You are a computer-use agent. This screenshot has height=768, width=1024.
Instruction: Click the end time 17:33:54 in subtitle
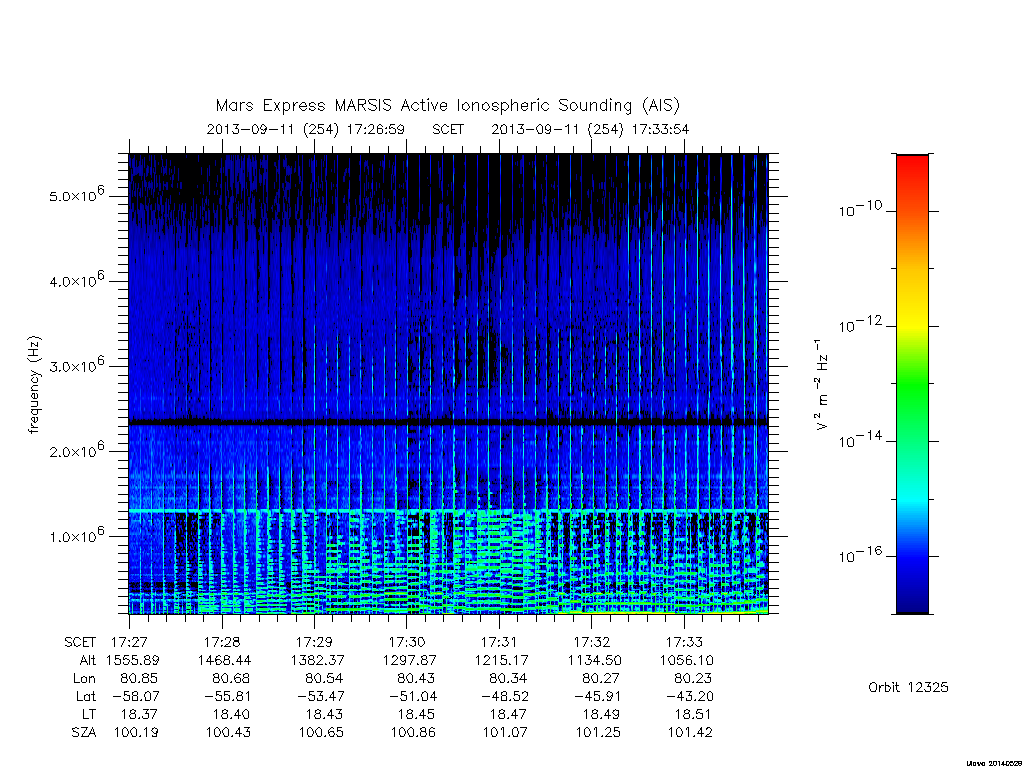[x=659, y=129]
